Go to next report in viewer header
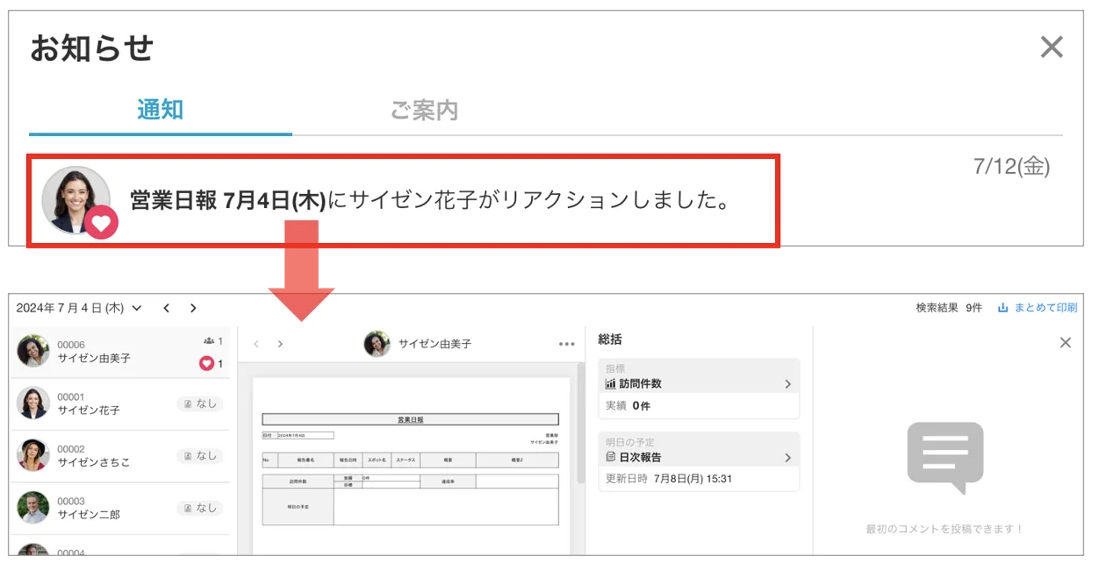Image resolution: width=1094 pixels, height=562 pixels. point(280,343)
